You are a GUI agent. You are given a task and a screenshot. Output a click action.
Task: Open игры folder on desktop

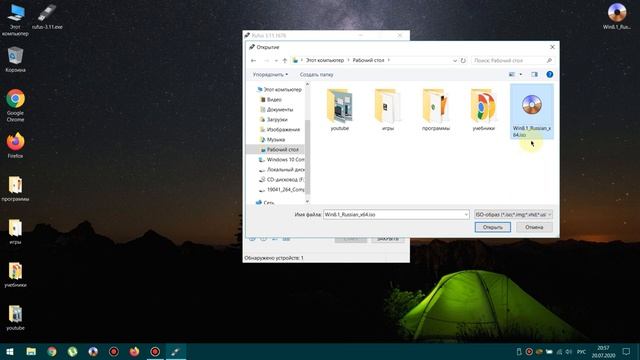tap(16, 231)
